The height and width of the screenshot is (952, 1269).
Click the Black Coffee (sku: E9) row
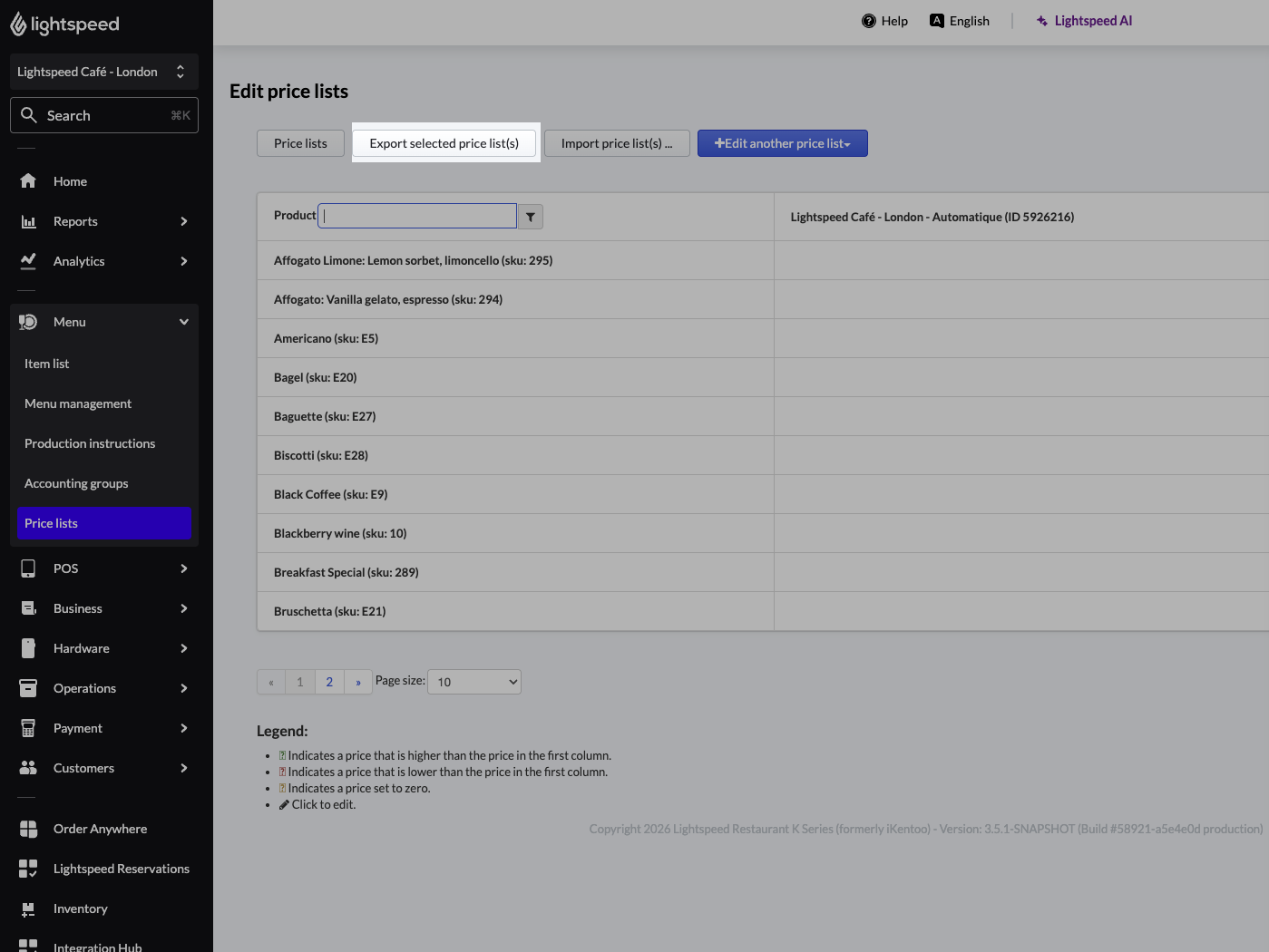point(763,494)
